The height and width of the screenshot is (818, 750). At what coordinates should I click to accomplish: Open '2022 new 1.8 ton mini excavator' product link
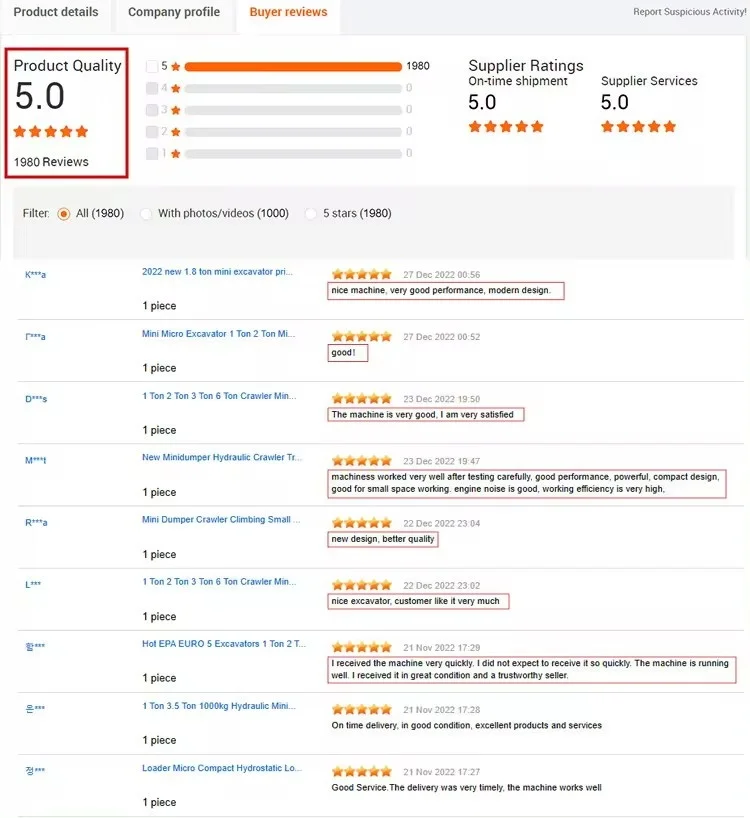pyautogui.click(x=217, y=271)
